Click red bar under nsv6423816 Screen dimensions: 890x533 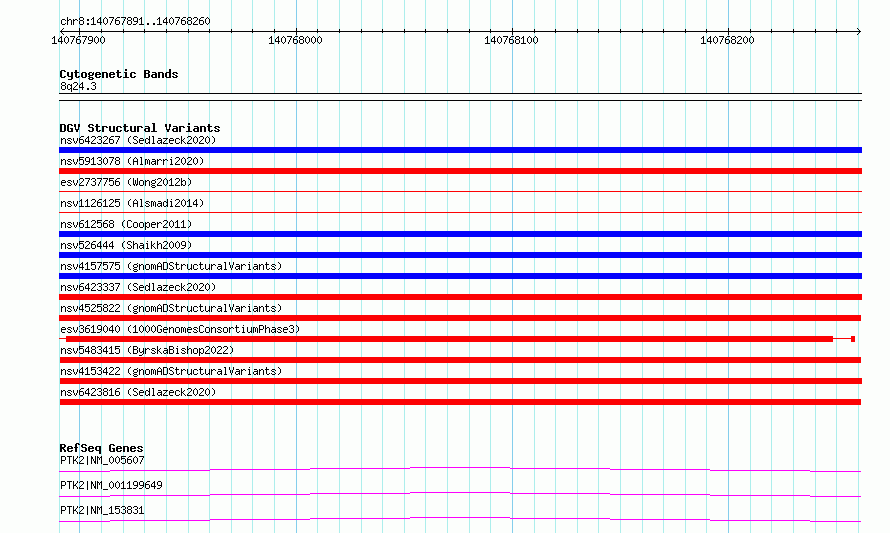tap(460, 402)
